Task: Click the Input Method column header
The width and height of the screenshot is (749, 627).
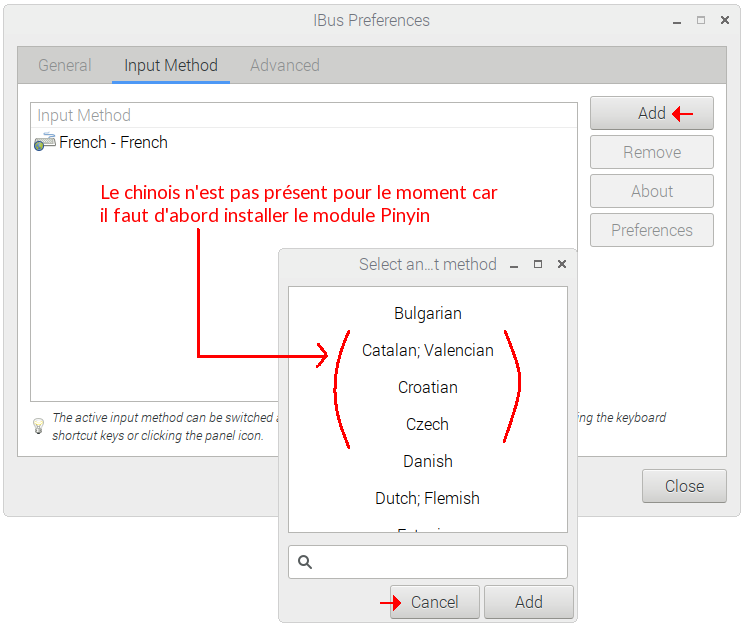Action: [x=304, y=116]
